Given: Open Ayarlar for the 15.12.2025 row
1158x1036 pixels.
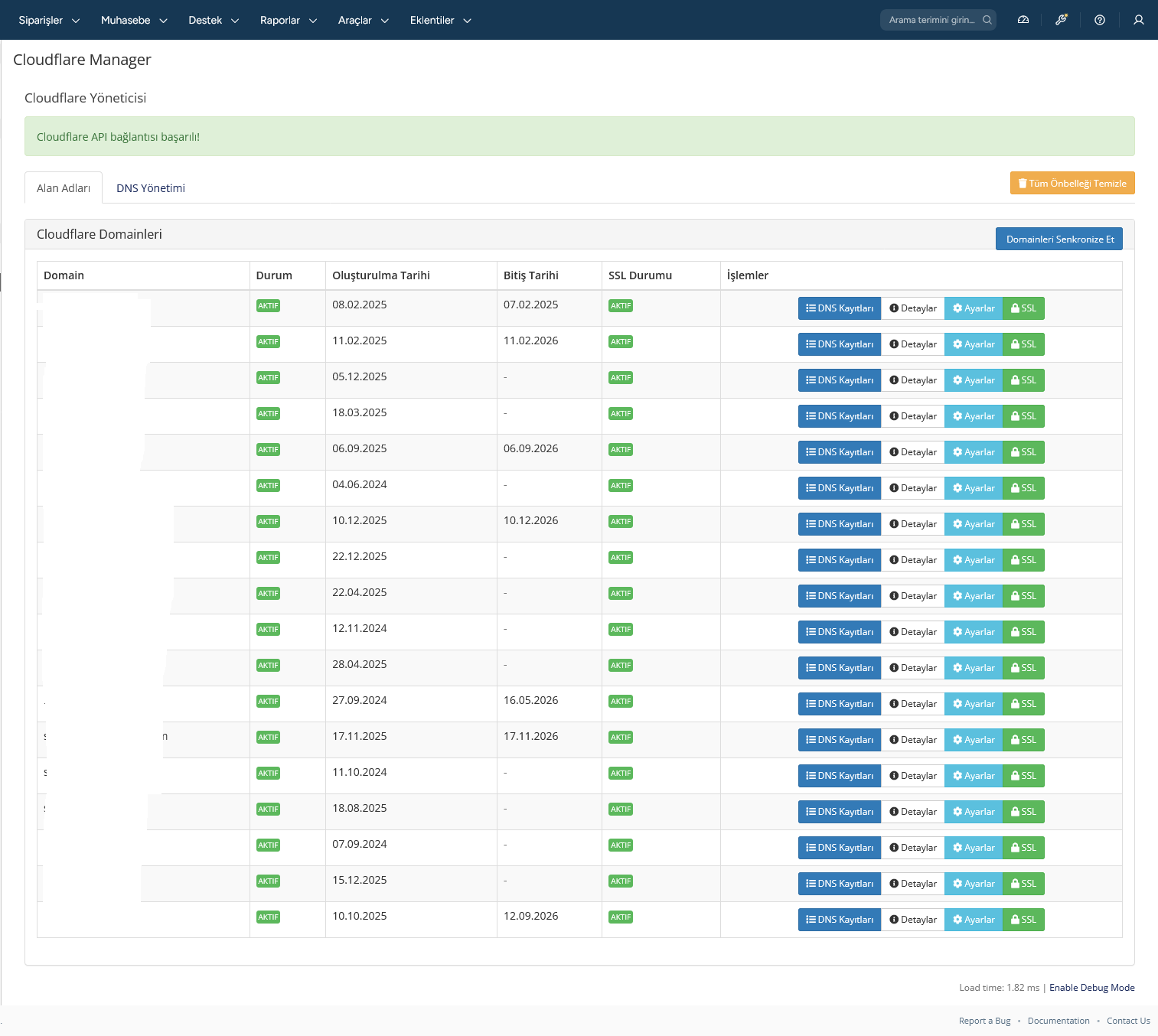Looking at the screenshot, I should (x=974, y=884).
